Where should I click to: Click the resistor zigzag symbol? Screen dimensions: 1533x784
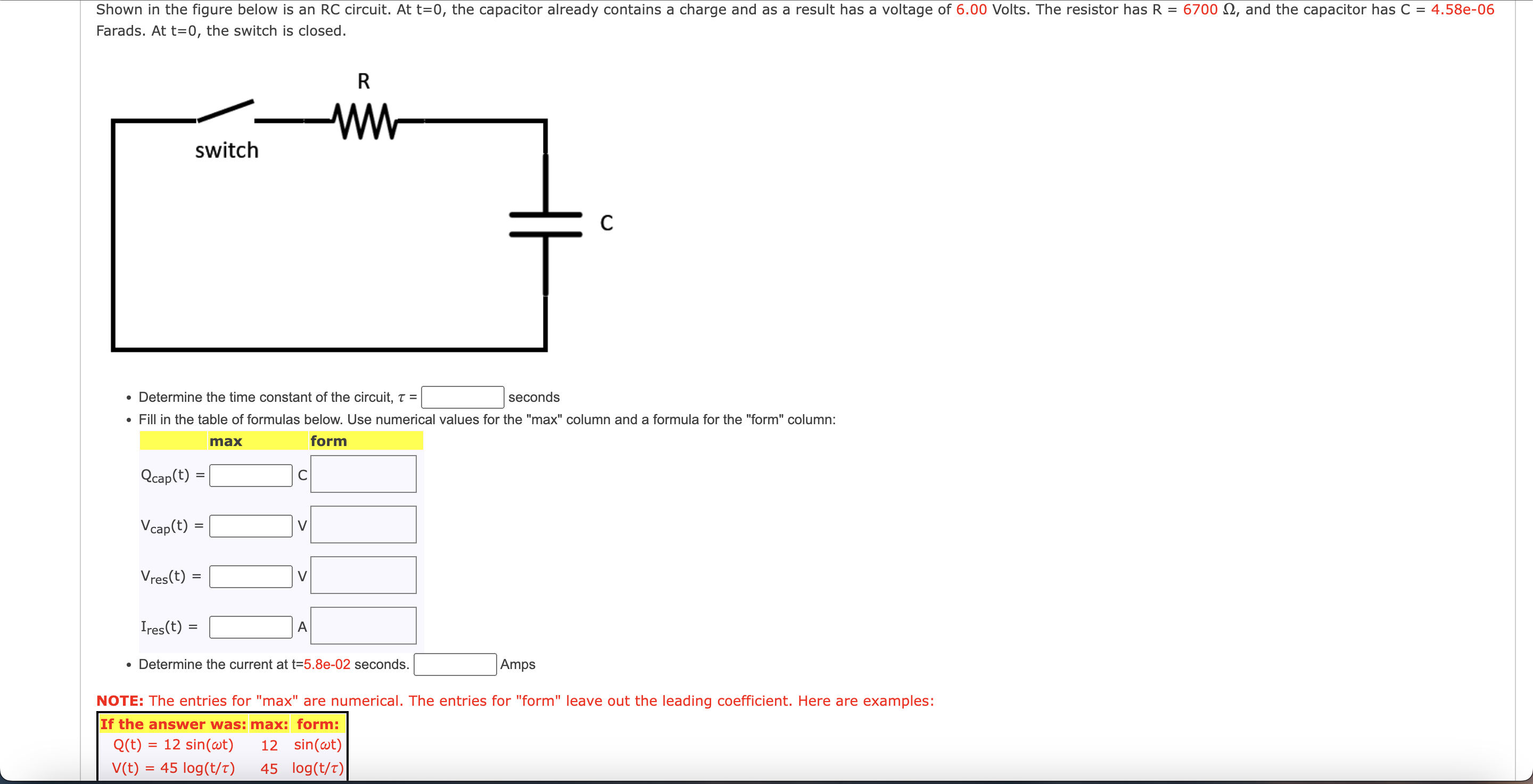click(364, 121)
